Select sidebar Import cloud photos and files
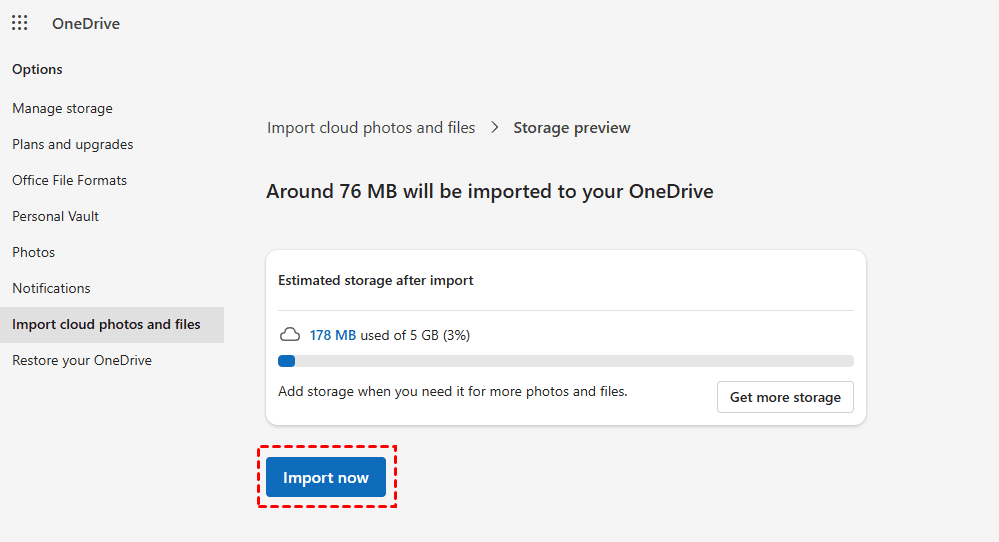This screenshot has height=542, width=999. click(106, 324)
